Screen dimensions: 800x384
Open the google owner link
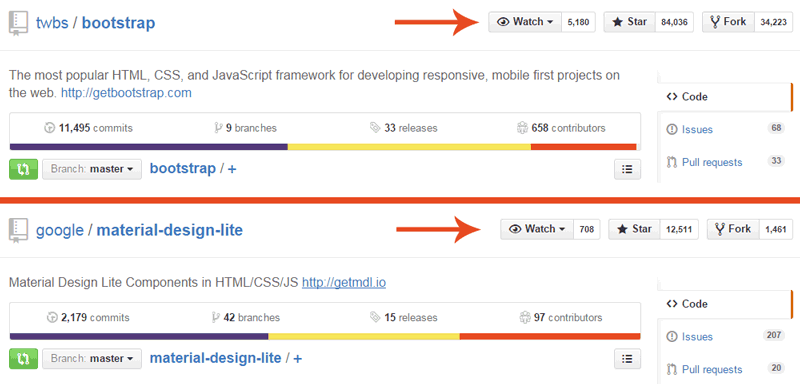(60, 231)
